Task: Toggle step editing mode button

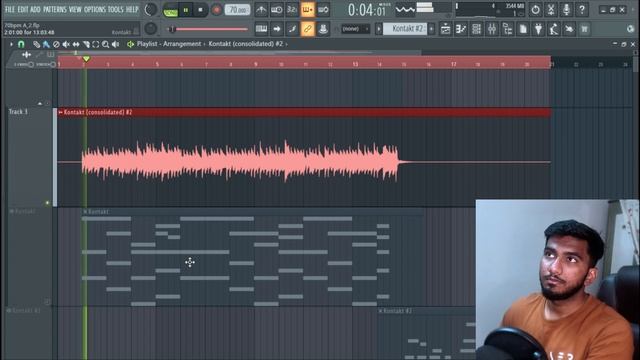Action: [x=292, y=29]
